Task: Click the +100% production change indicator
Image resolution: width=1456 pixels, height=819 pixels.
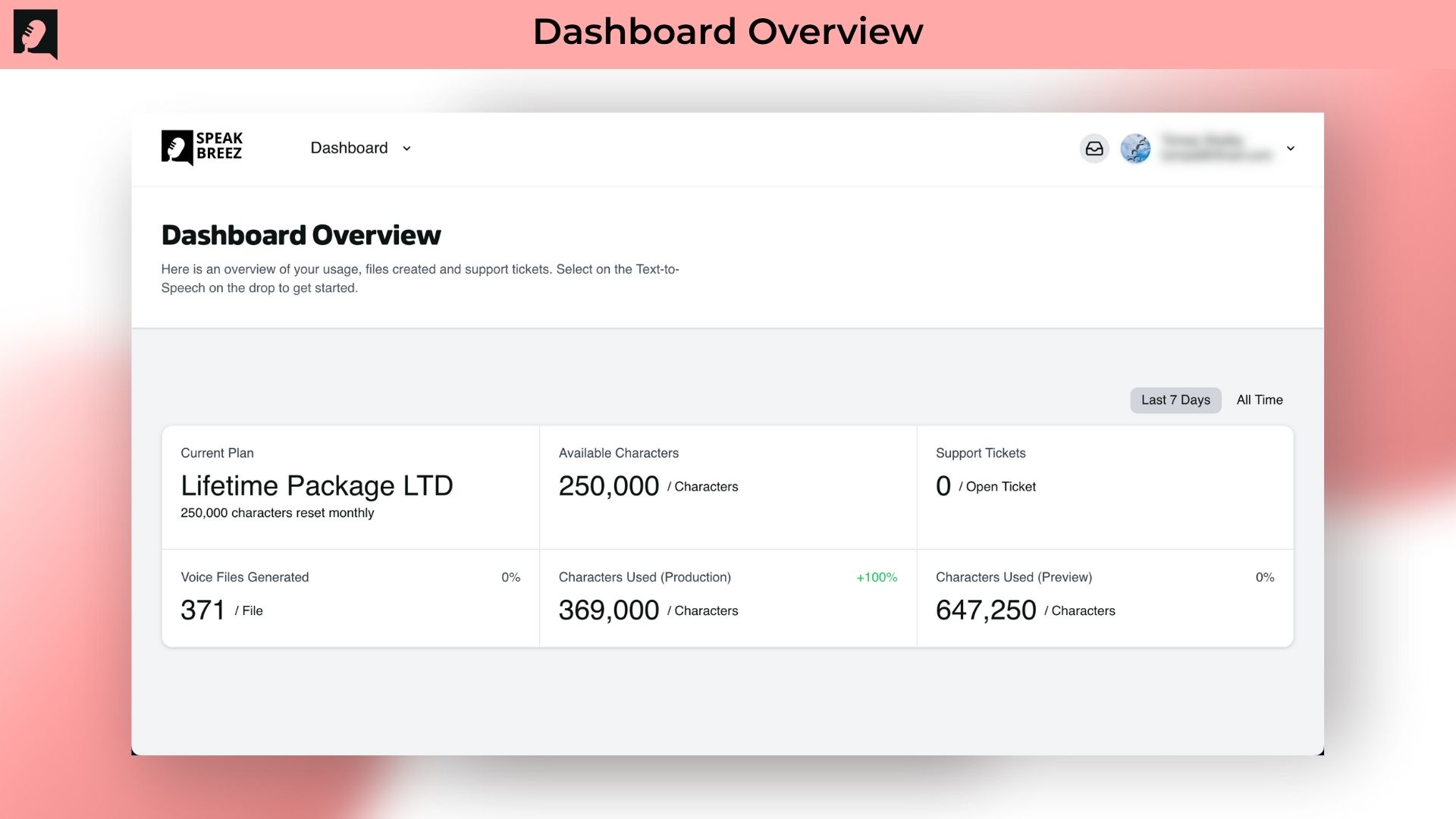Action: point(877,577)
